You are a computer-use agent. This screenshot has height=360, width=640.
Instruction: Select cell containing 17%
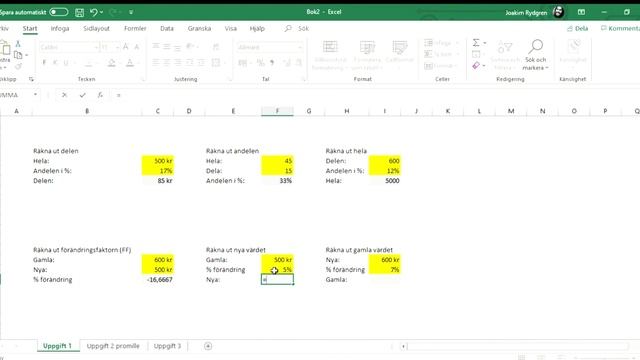pos(158,171)
